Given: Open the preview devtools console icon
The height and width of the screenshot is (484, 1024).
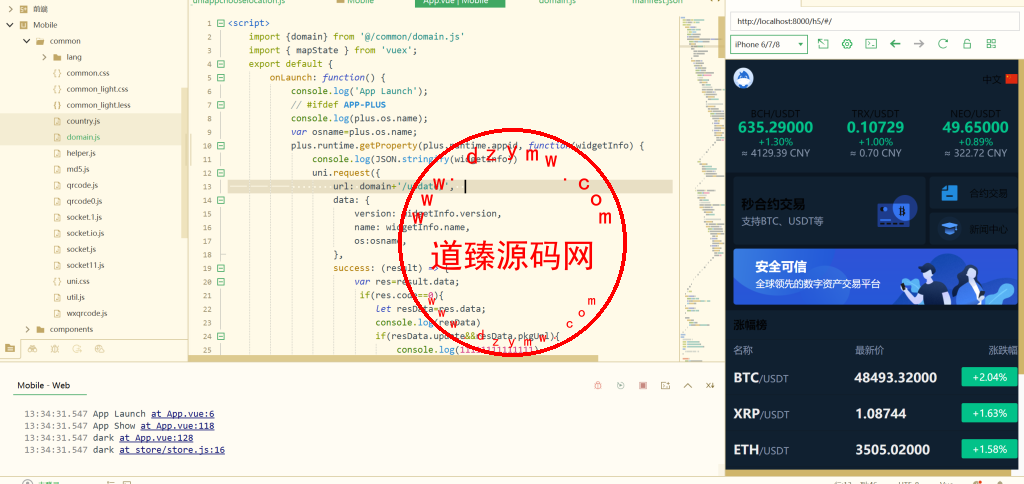Looking at the screenshot, I should tap(871, 44).
